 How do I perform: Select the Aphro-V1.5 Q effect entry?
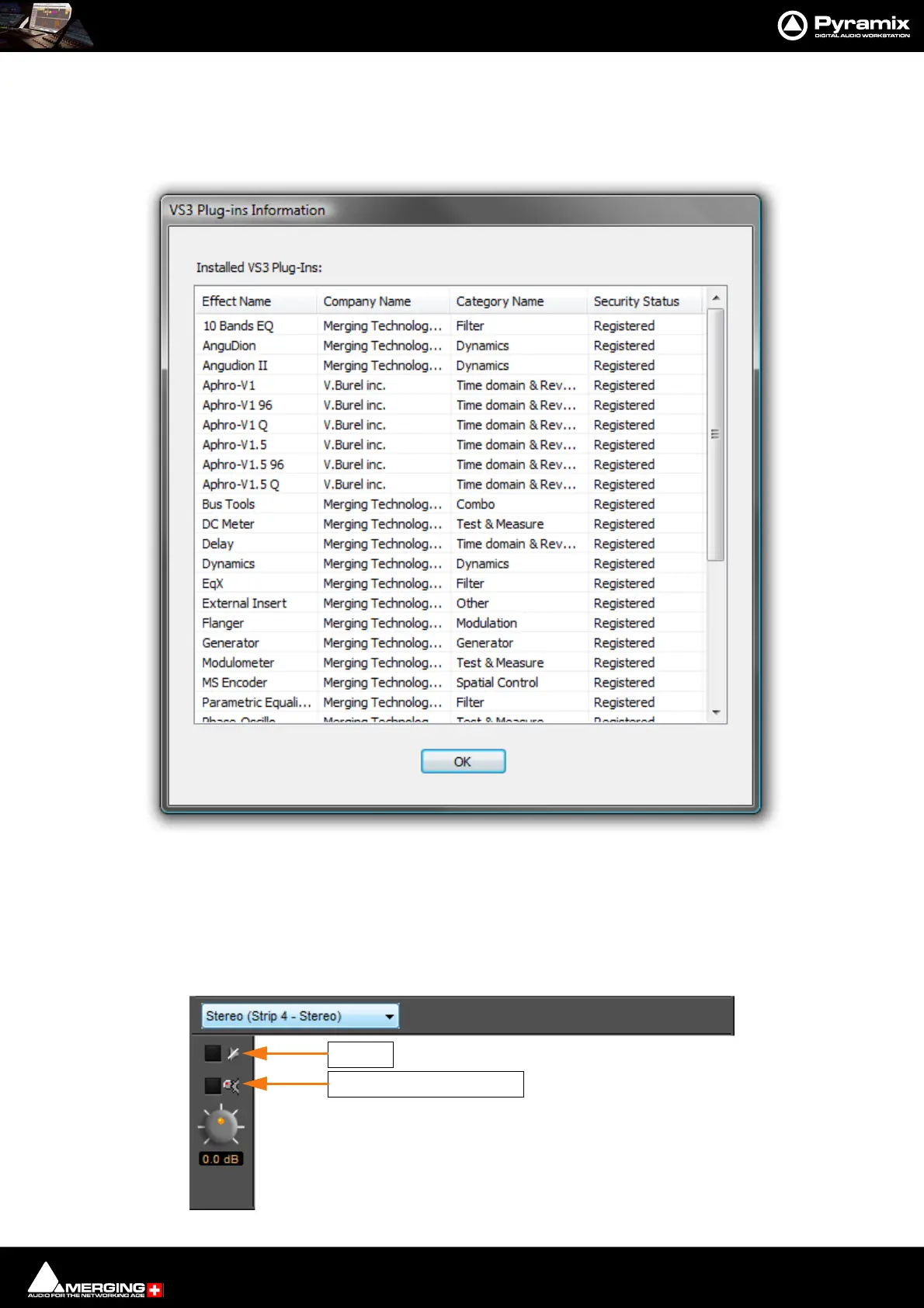pyautogui.click(x=450, y=484)
